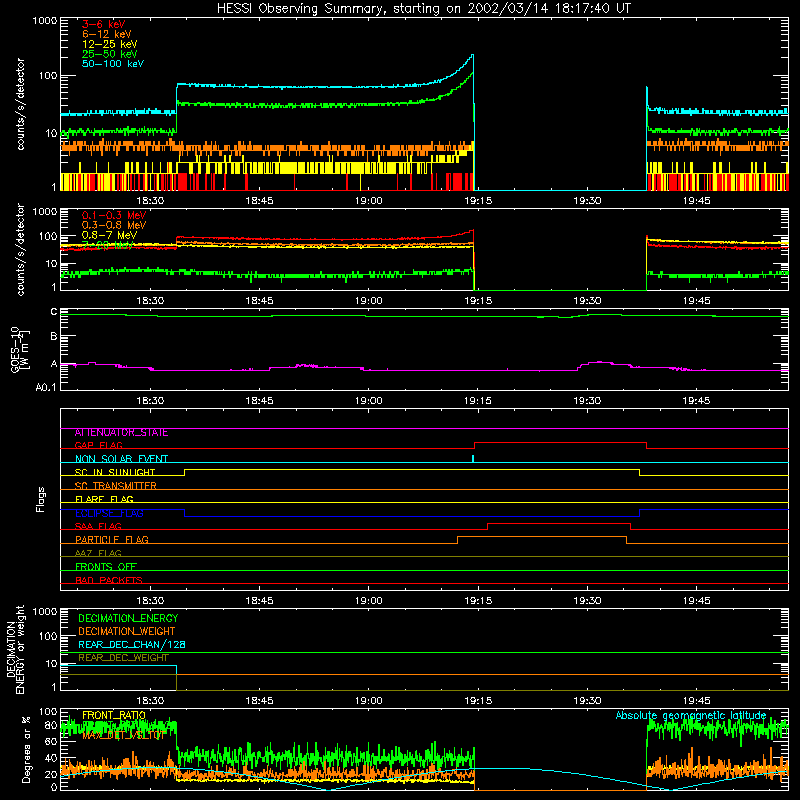Click the orange 0.3-0.8 MeV legend label
Screen dimensions: 800x800
coord(114,225)
